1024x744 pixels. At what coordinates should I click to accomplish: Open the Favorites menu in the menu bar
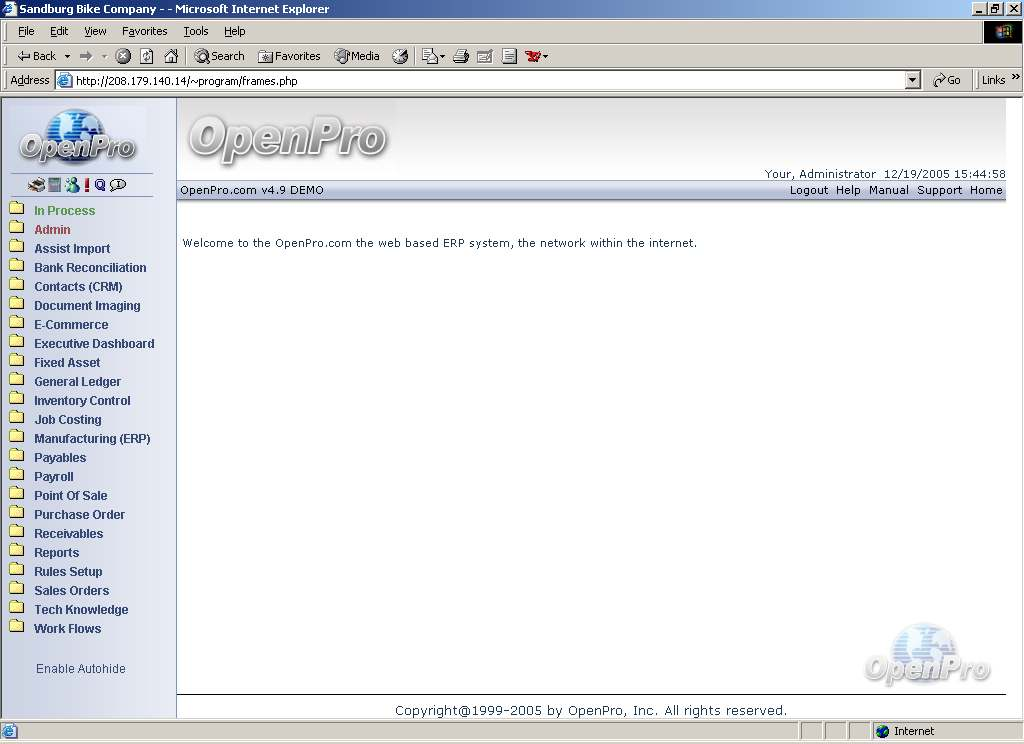coord(144,31)
